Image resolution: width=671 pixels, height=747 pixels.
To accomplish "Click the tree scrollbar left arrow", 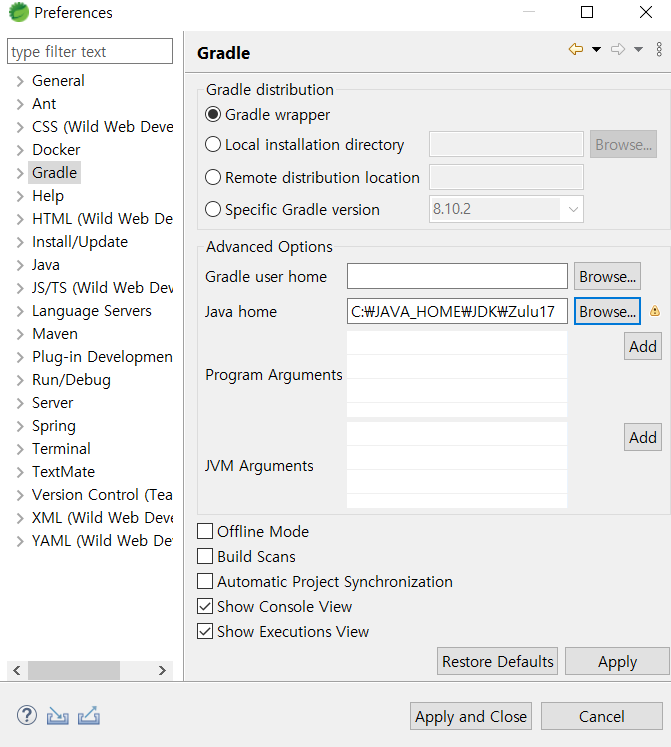I will pos(17,670).
